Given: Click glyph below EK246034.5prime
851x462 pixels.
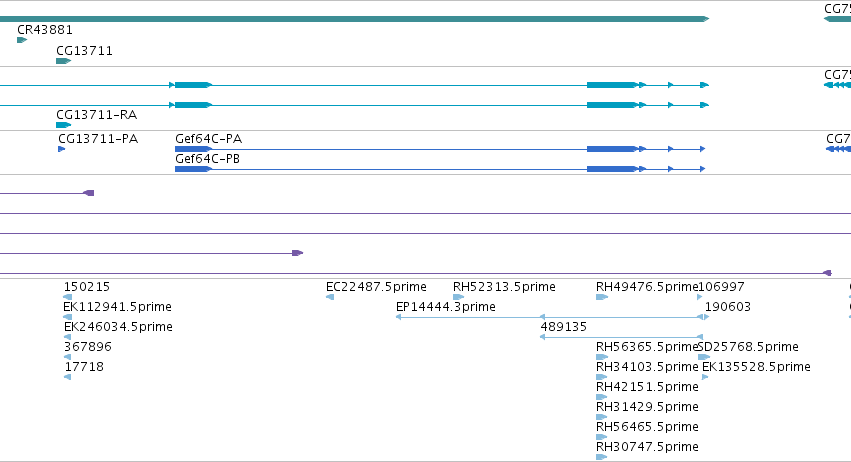Looking at the screenshot, I should tap(67, 337).
